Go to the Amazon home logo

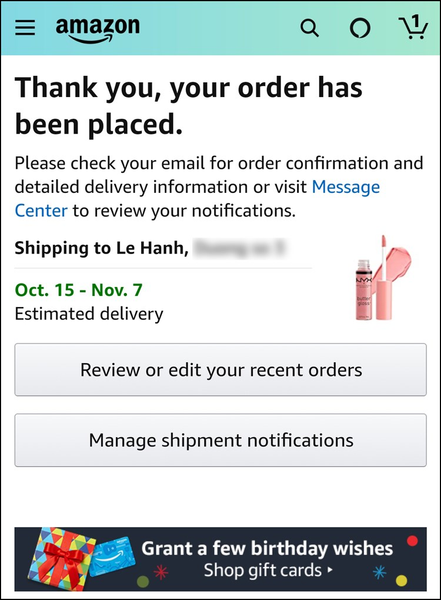(98, 29)
